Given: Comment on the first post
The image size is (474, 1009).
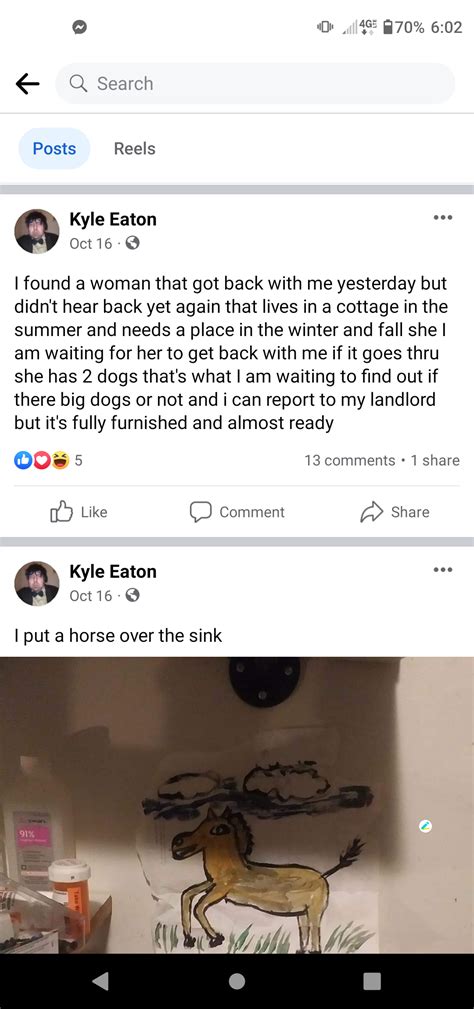Looking at the screenshot, I should click(237, 512).
